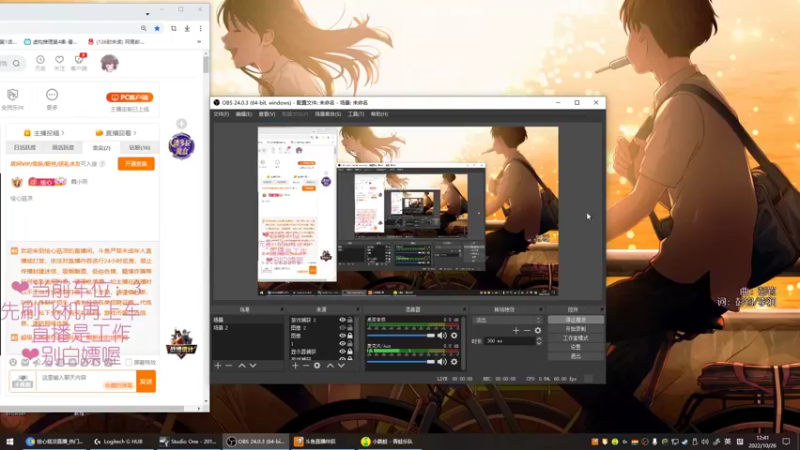
Task: Mute desktop audio speaker in mixer
Action: [442, 336]
